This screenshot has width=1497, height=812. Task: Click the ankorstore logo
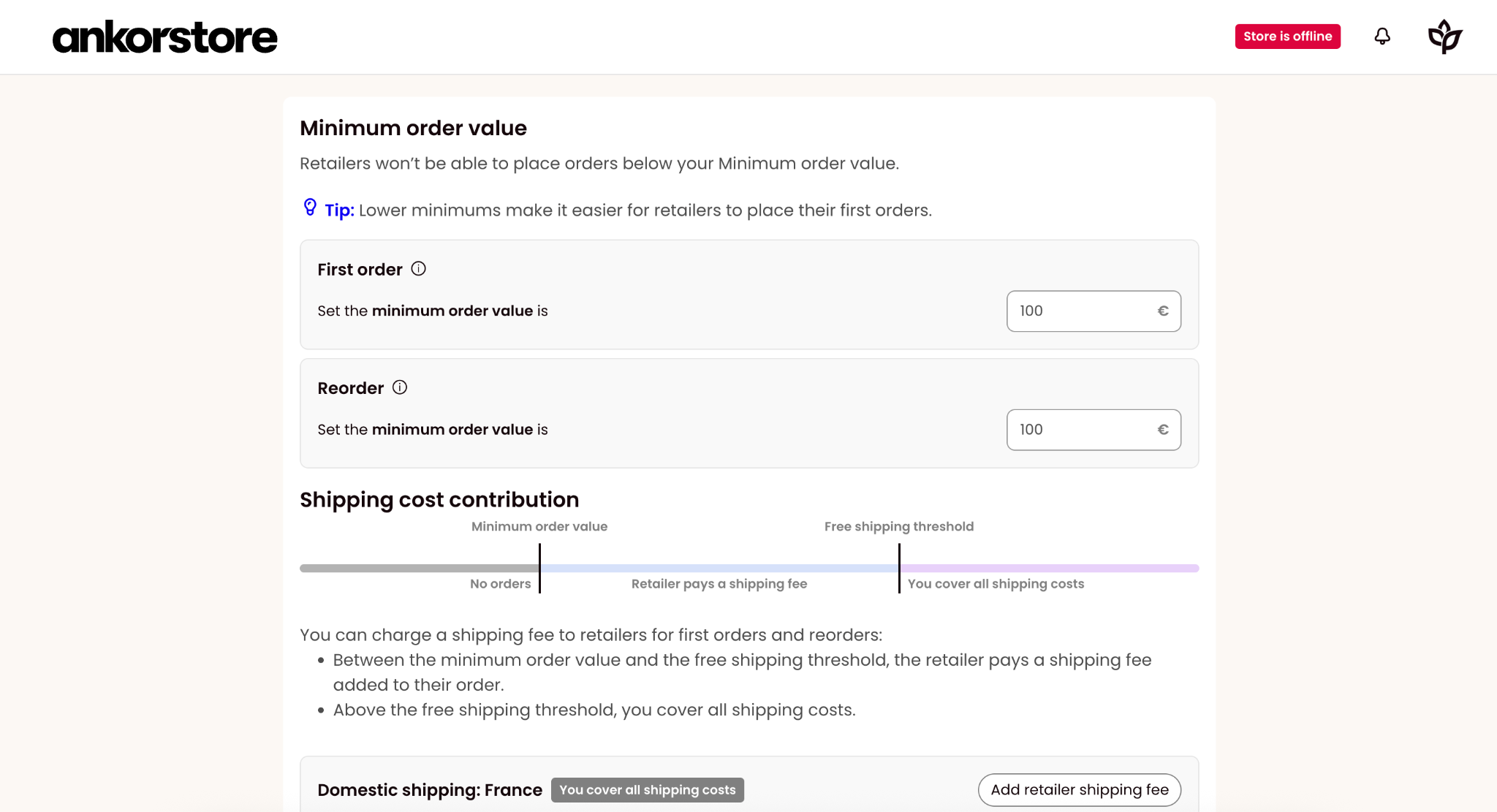tap(165, 37)
